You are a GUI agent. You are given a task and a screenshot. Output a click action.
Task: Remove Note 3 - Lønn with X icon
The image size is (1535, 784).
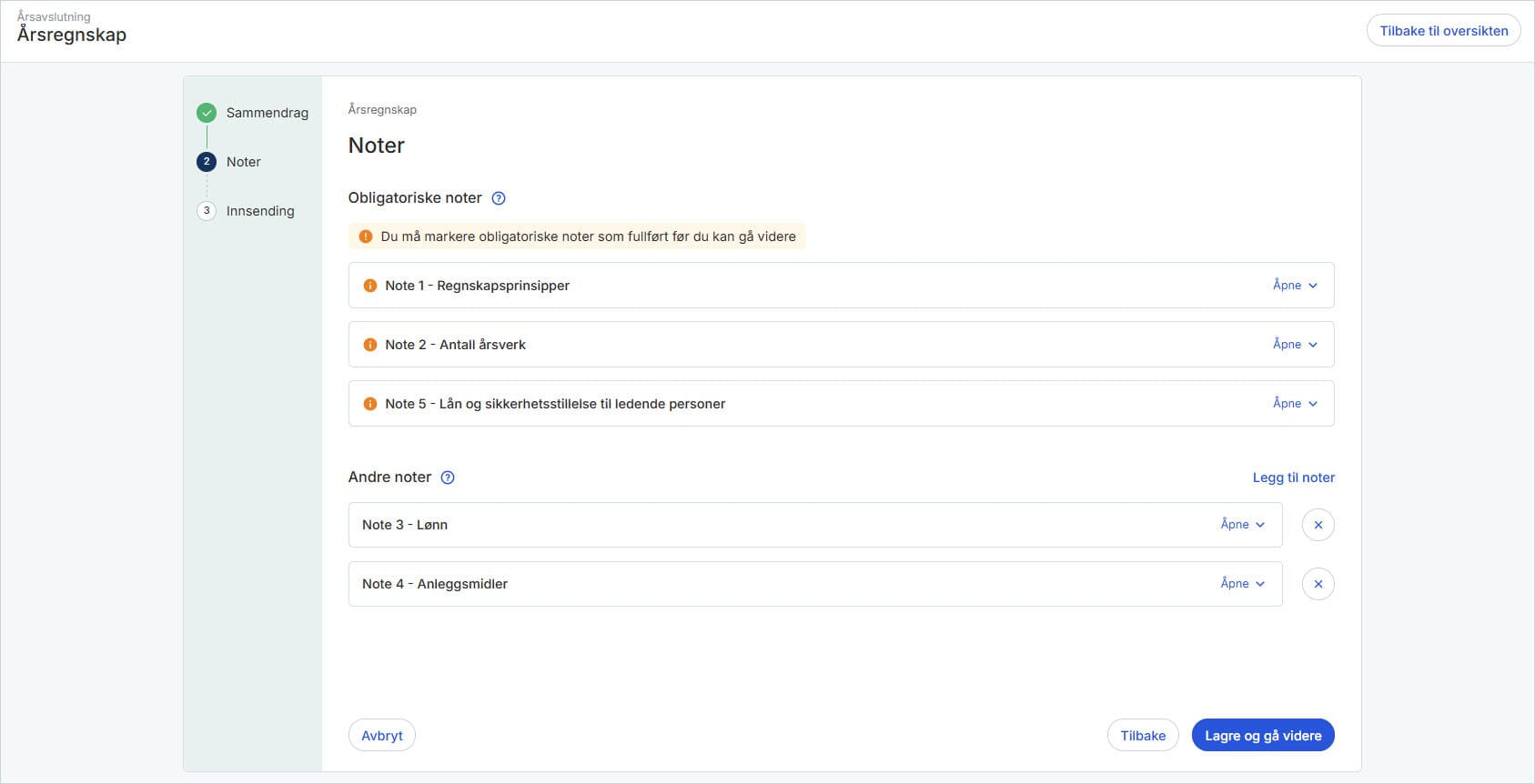pyautogui.click(x=1318, y=525)
